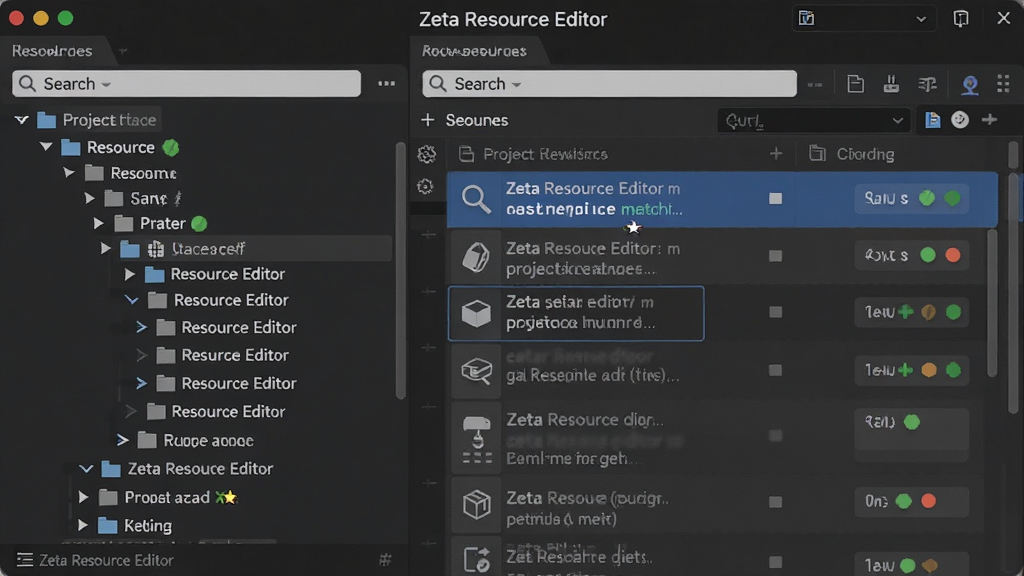Click the icon beside 'gal Reseonte adi (tirs)'
1024x576 pixels.
(x=476, y=371)
